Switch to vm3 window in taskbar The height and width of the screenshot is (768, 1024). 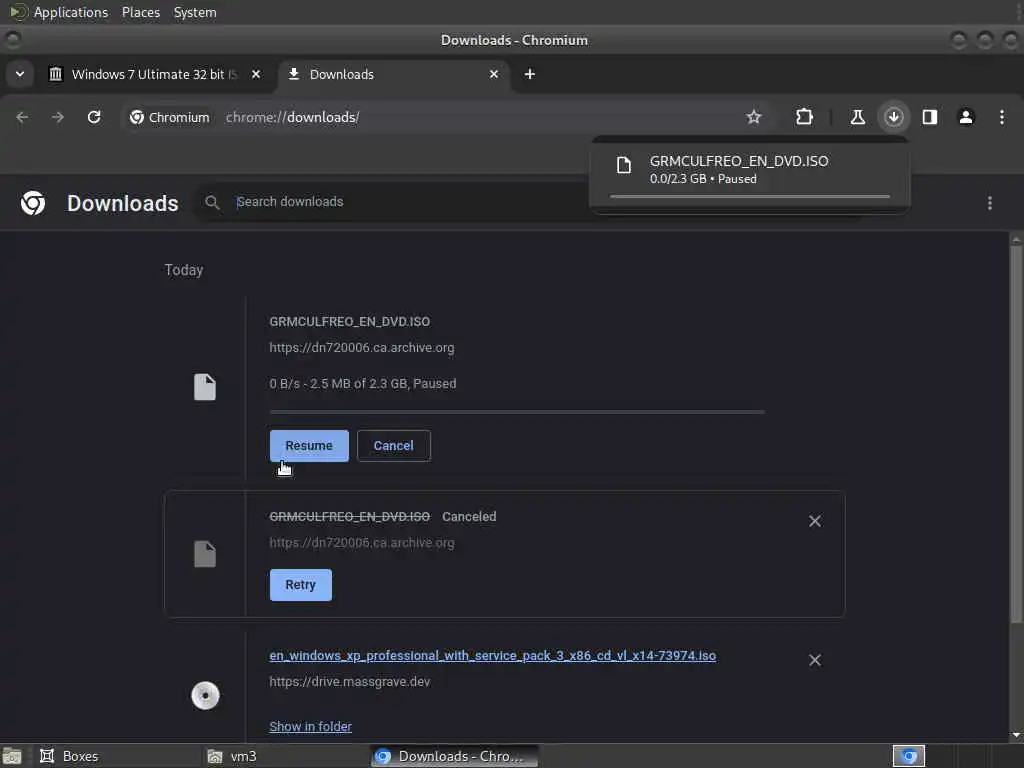point(283,756)
